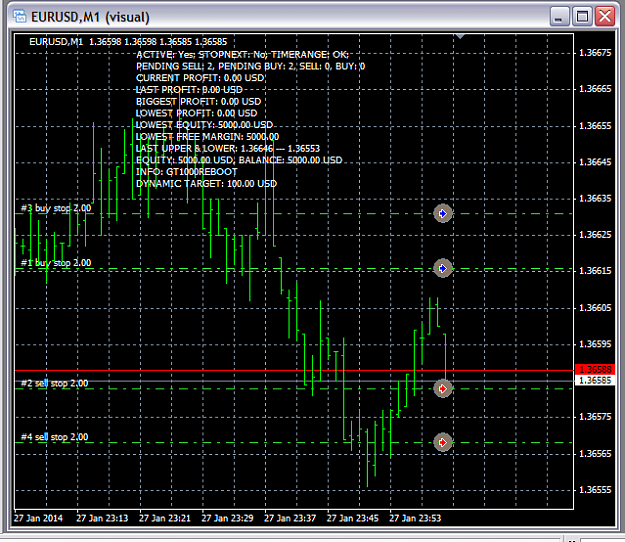Image resolution: width=625 pixels, height=542 pixels.
Task: Click the 'INFO: GT1000REBOOT' line
Action: coord(187,172)
